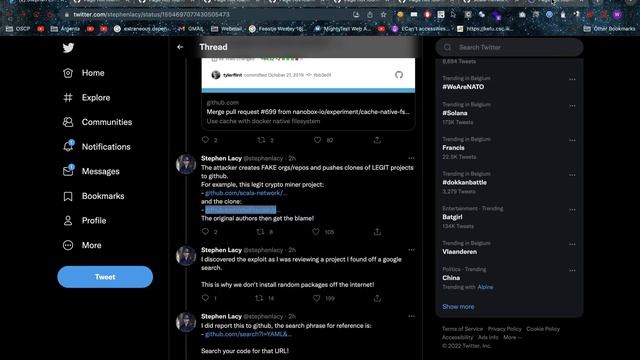The width and height of the screenshot is (640, 360).
Task: Open more options on the FAKE orgs/repos tweet
Action: pyautogui.click(x=411, y=158)
